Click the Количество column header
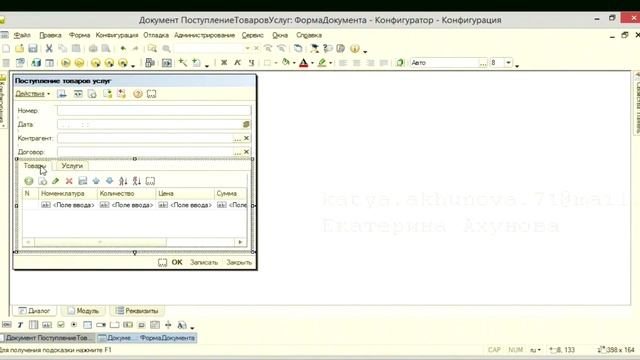Screen dimensions: 640x360 point(127,193)
